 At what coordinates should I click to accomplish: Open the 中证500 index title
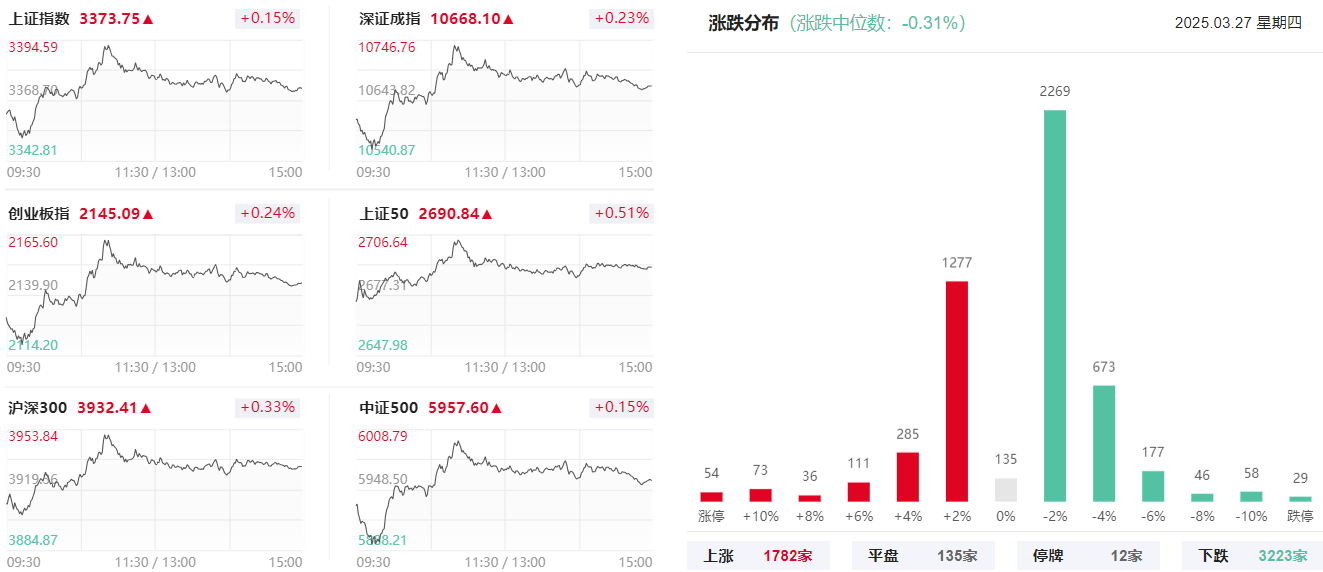[390, 408]
